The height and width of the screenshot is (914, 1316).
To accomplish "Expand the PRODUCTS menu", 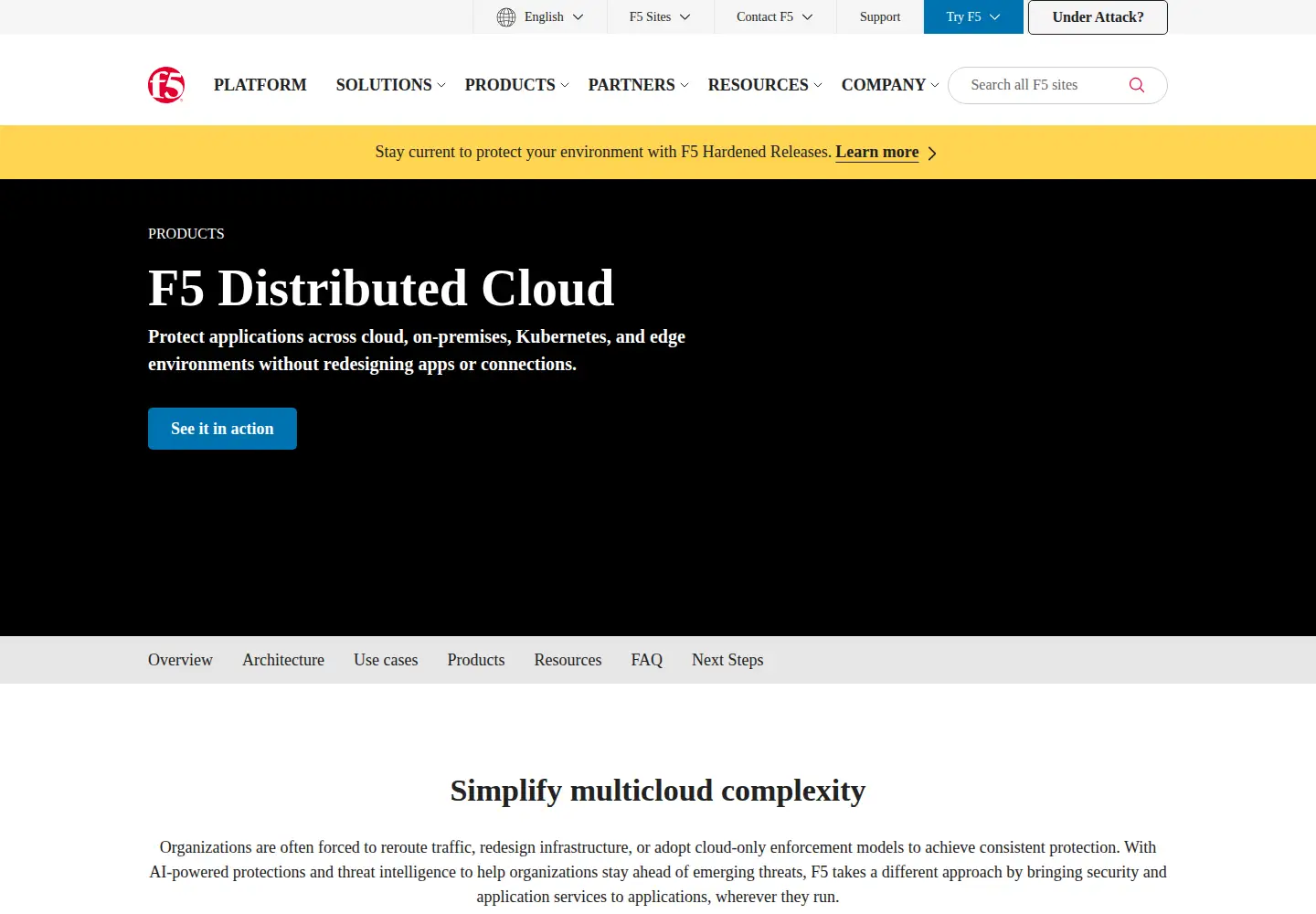I will click(517, 85).
